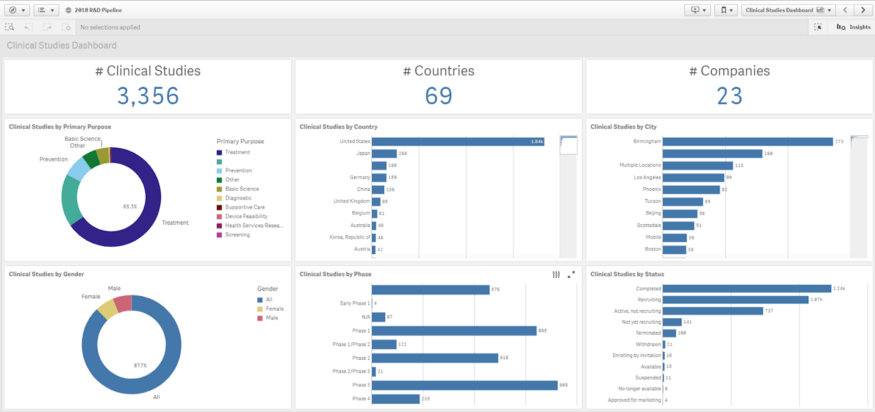875x412 pixels.
Task: Click the Belgium country label
Action: point(360,214)
